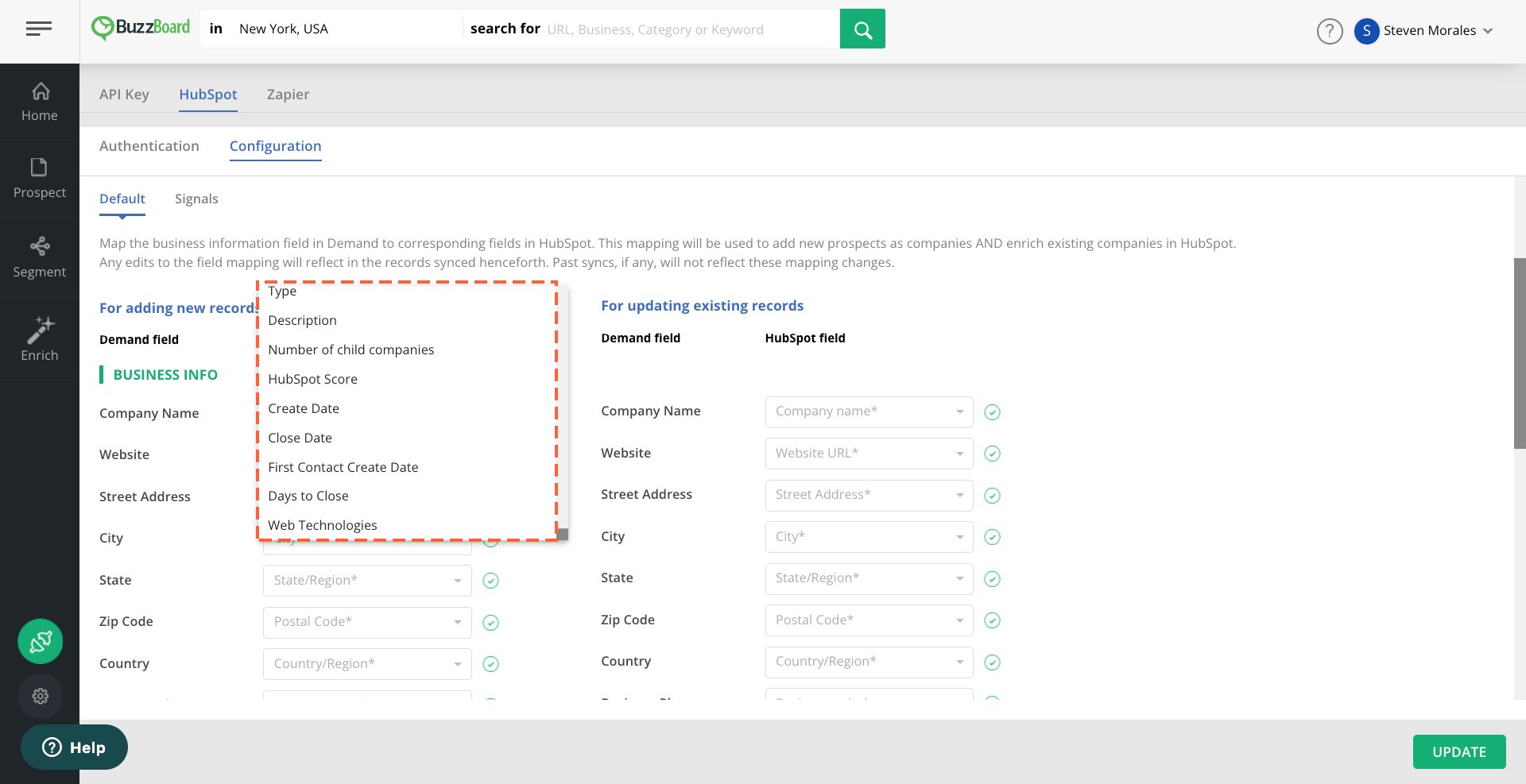
Task: Click the BUSINESS INFO section heading
Action: click(165, 375)
